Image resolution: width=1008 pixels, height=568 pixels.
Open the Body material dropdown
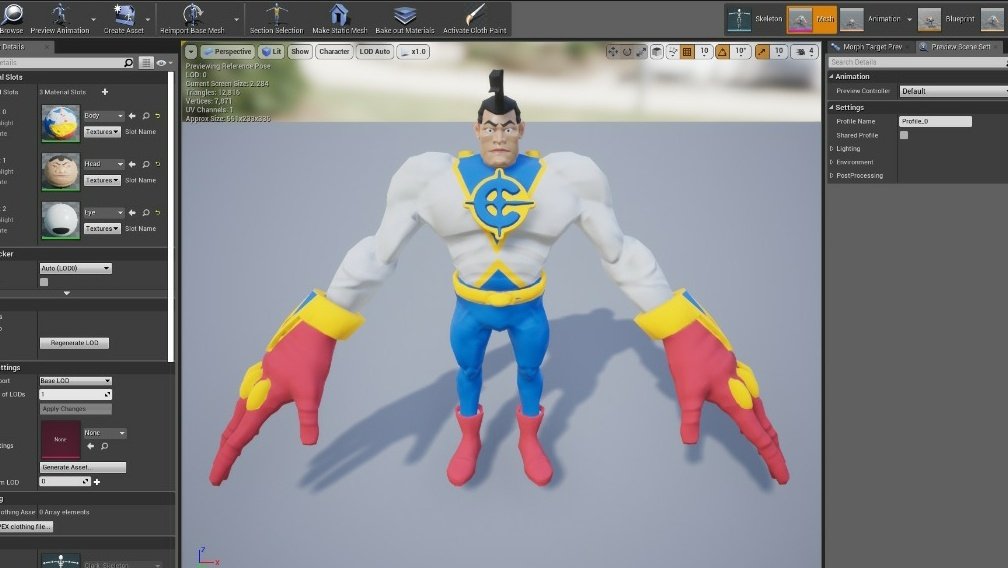point(104,116)
